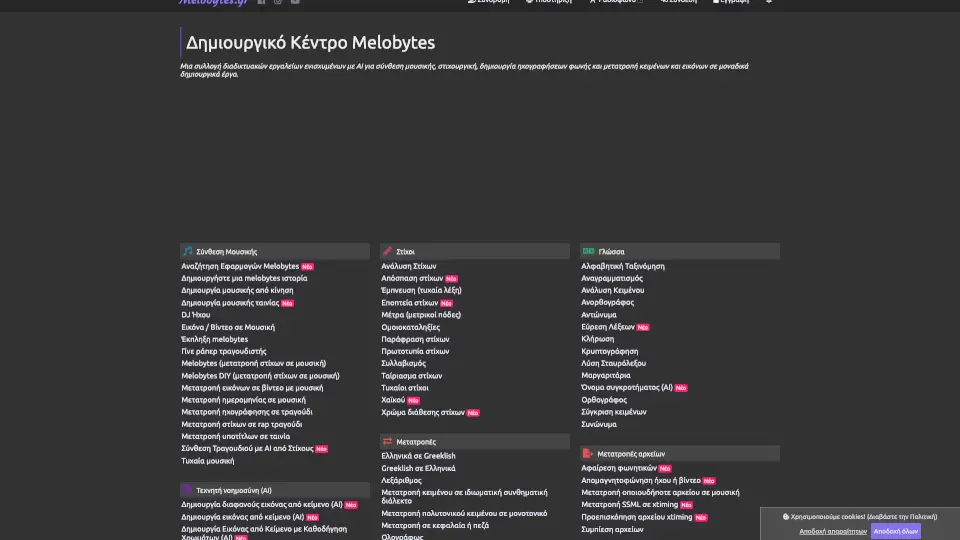This screenshot has height=540, width=960.
Task: Open Όνομα συγκροτήματος (AI)
Action: (x=627, y=388)
